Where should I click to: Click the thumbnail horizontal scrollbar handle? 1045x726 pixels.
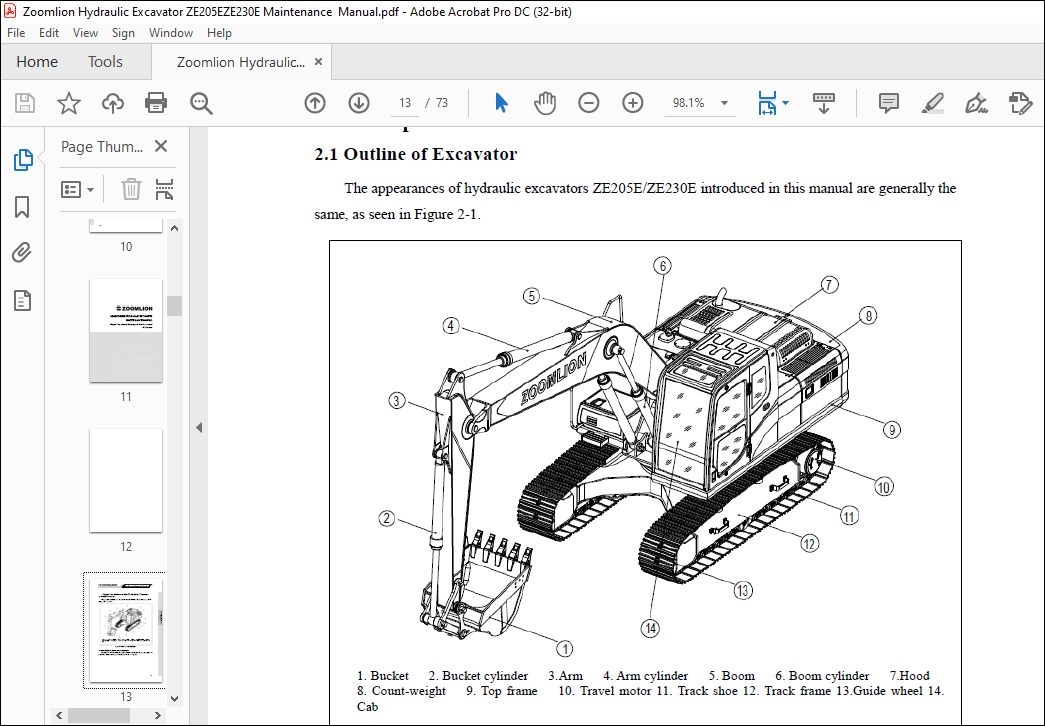[99, 715]
